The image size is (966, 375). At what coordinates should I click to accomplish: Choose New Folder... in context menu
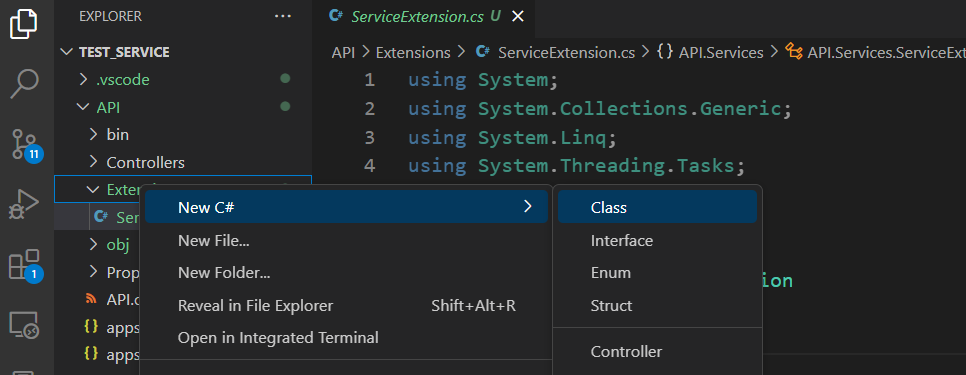point(346,273)
